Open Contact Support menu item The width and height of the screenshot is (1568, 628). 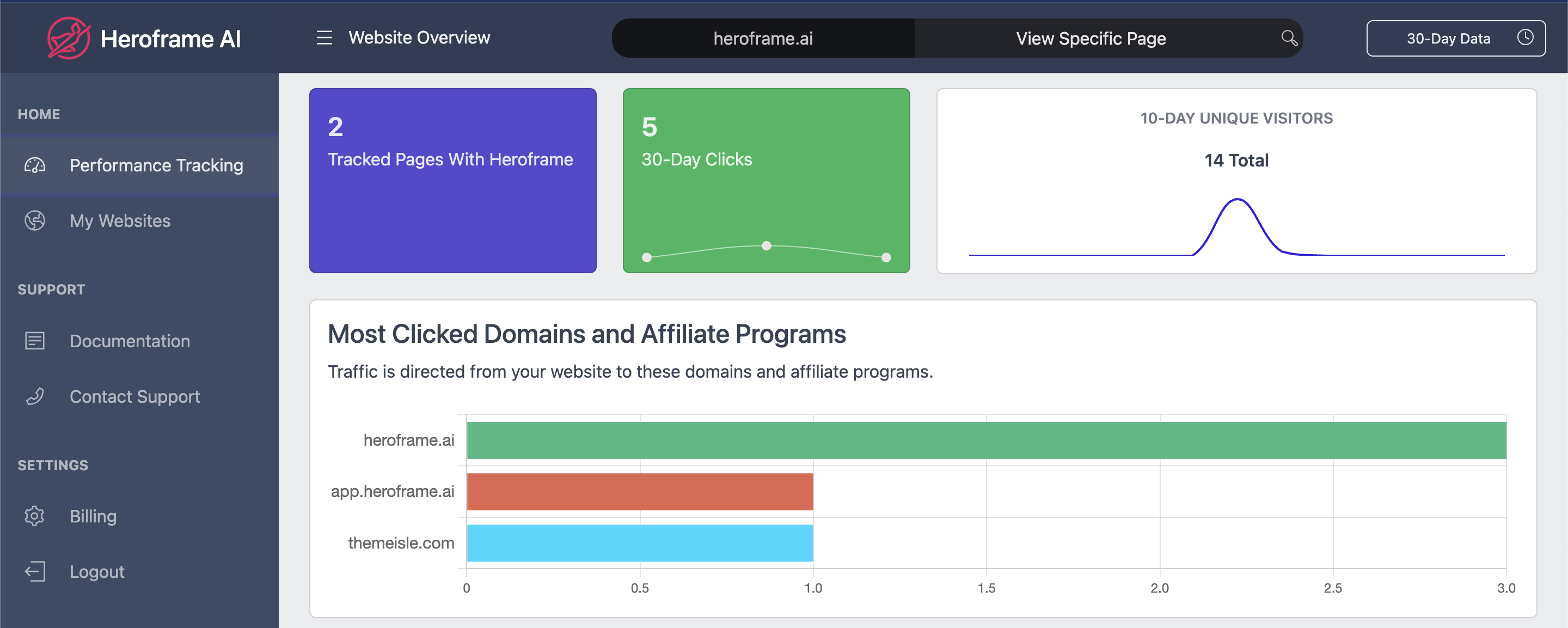point(139,396)
